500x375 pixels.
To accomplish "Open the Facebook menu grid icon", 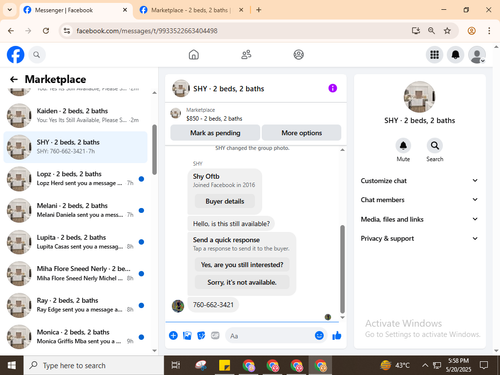I will click(x=434, y=55).
